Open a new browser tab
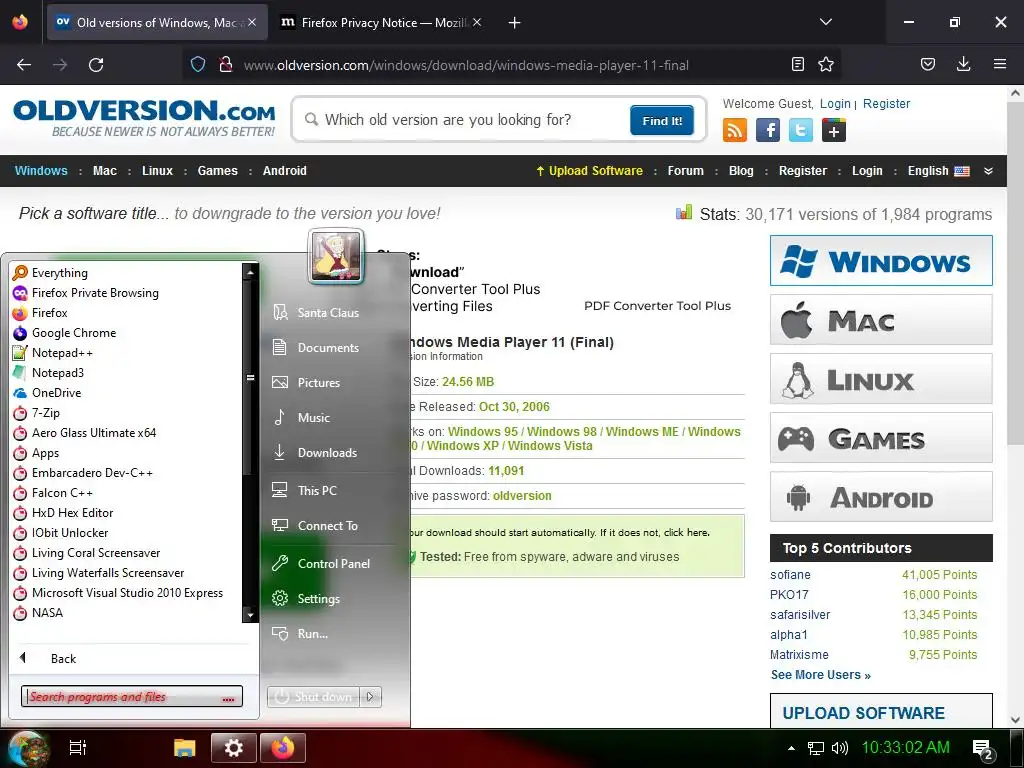 point(515,23)
